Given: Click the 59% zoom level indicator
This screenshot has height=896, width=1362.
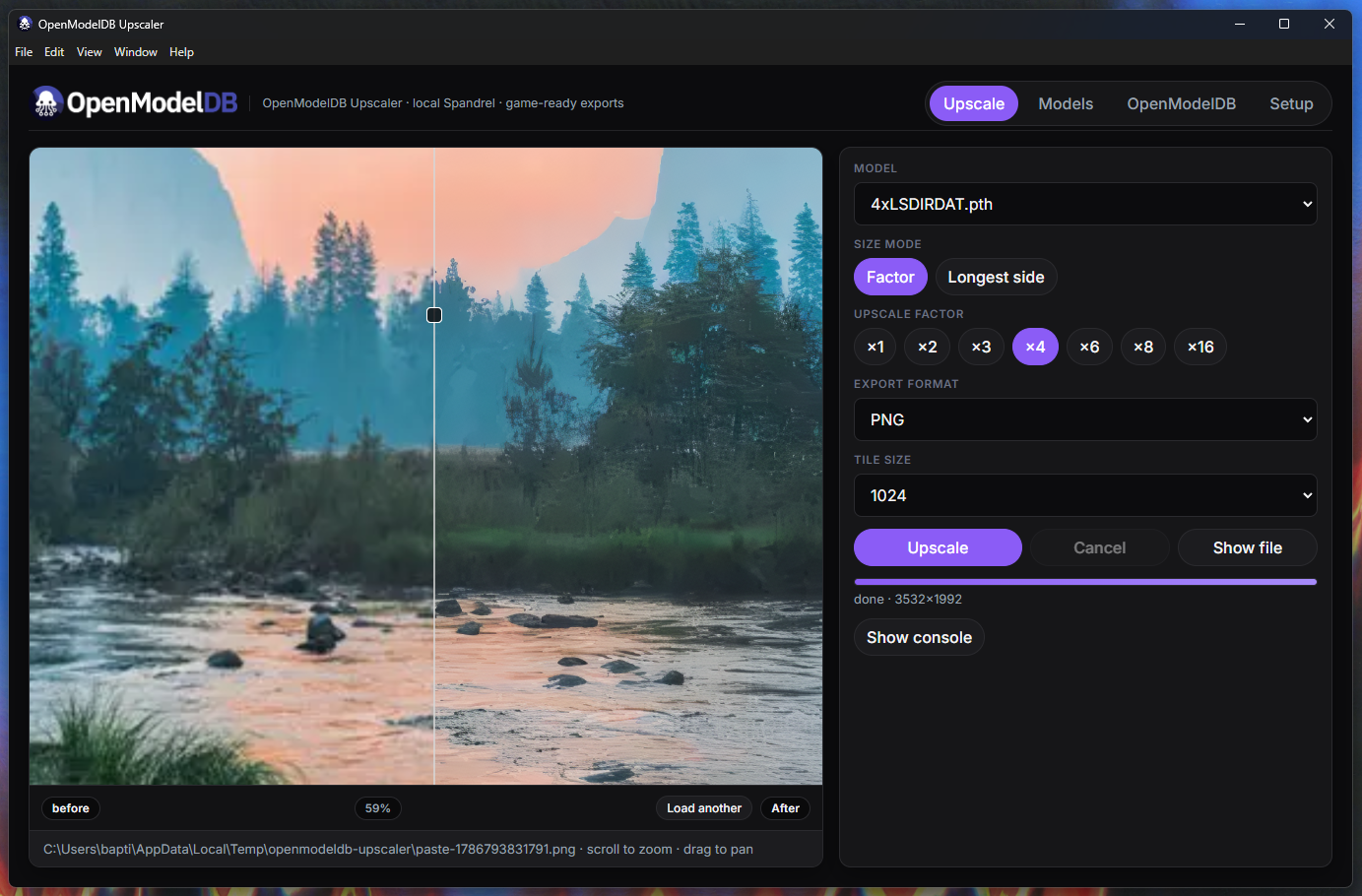Looking at the screenshot, I should (378, 808).
